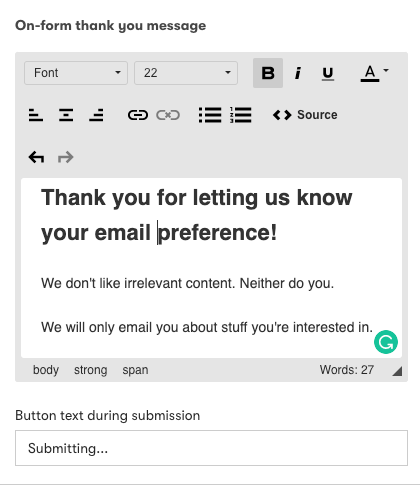The height and width of the screenshot is (489, 420).
Task: Undo the last edit
Action: point(36,157)
